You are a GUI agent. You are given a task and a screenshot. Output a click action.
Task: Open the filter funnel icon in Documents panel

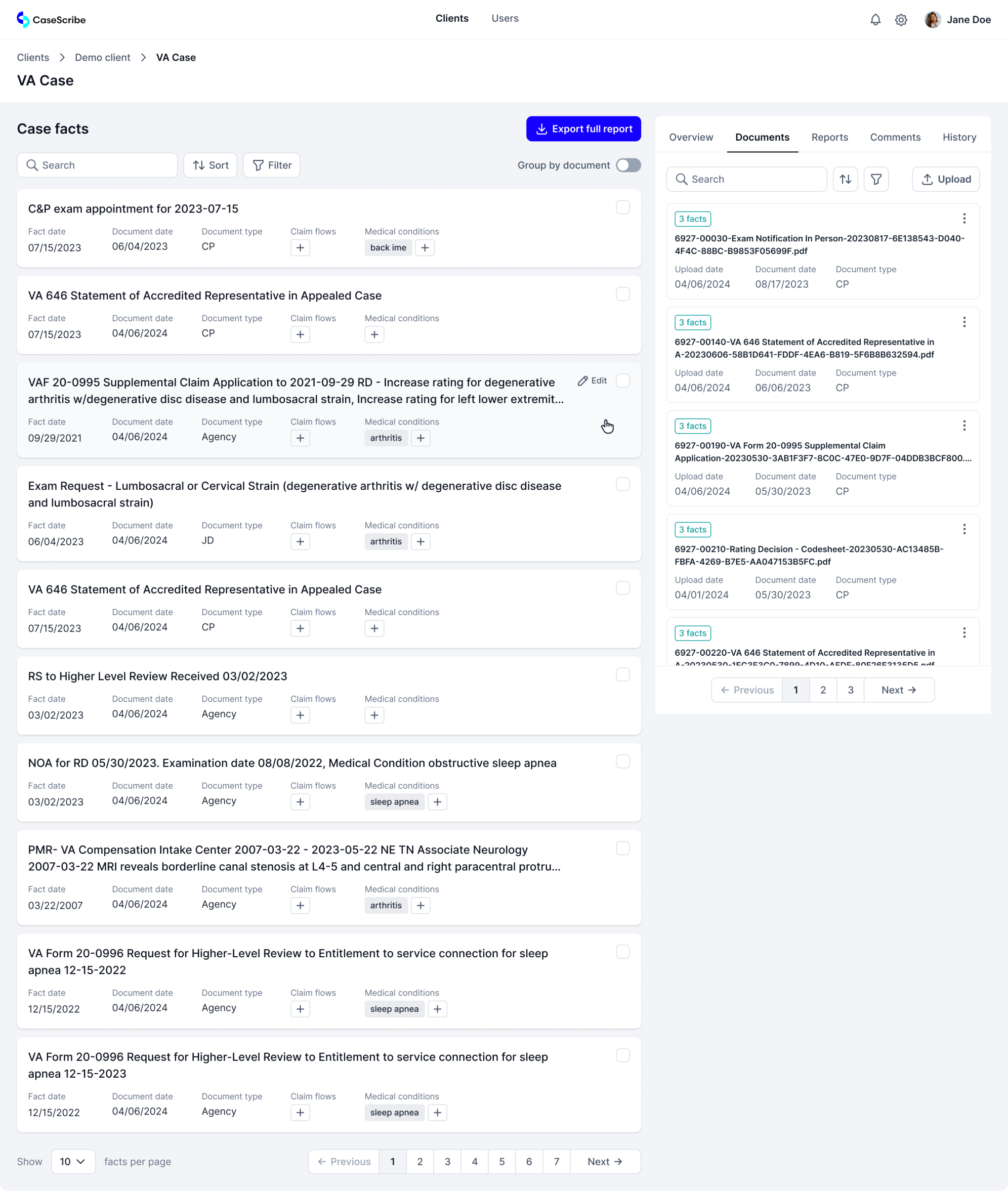click(x=876, y=179)
